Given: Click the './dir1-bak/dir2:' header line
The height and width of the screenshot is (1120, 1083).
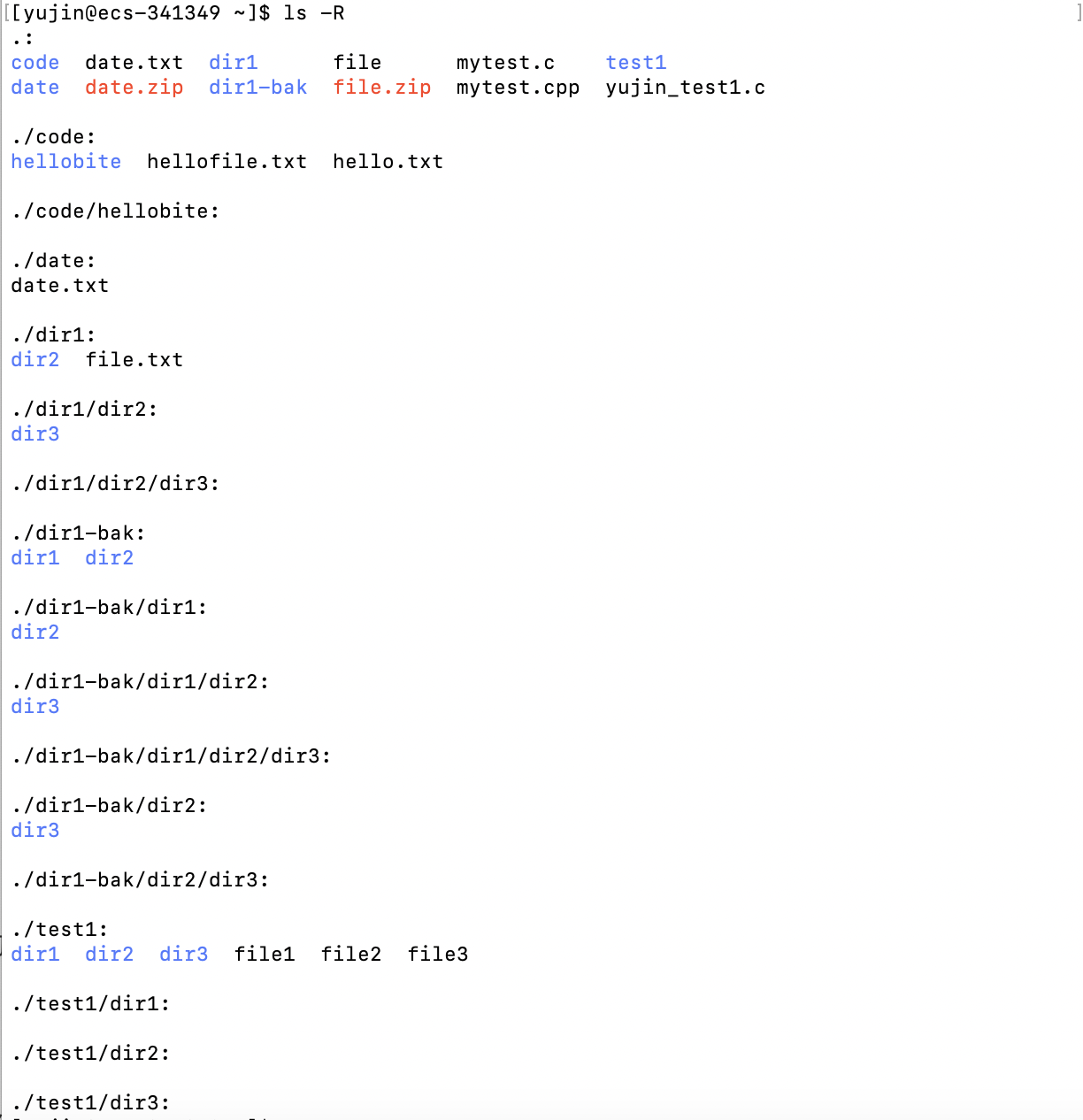Looking at the screenshot, I should (110, 806).
